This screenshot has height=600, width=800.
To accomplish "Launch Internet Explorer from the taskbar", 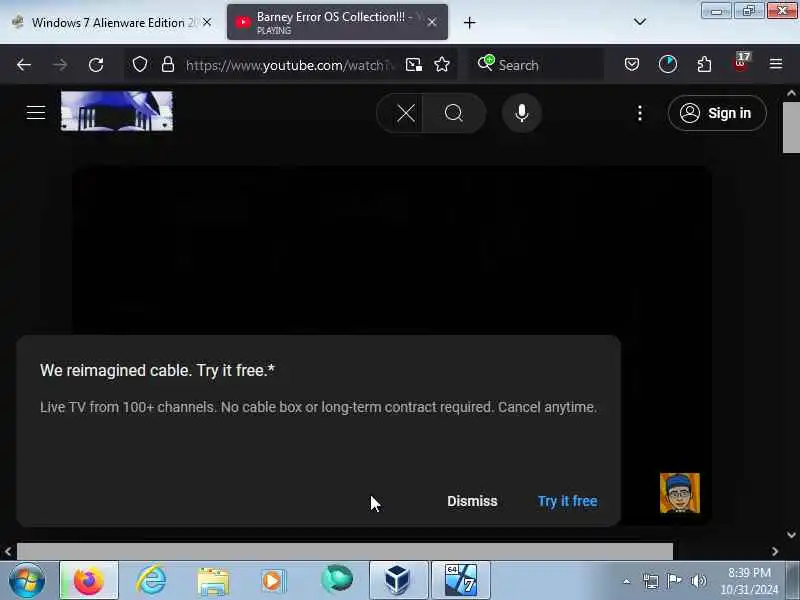I will pos(151,580).
